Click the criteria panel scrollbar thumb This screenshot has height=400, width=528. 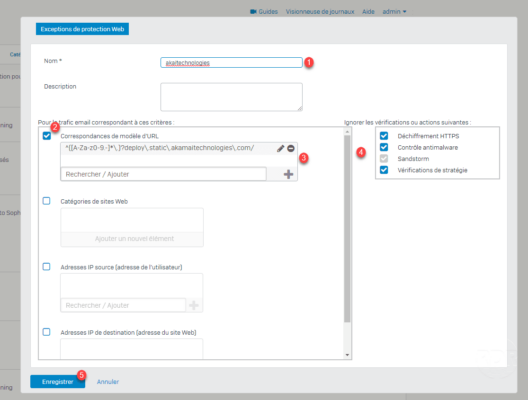pyautogui.click(x=347, y=229)
